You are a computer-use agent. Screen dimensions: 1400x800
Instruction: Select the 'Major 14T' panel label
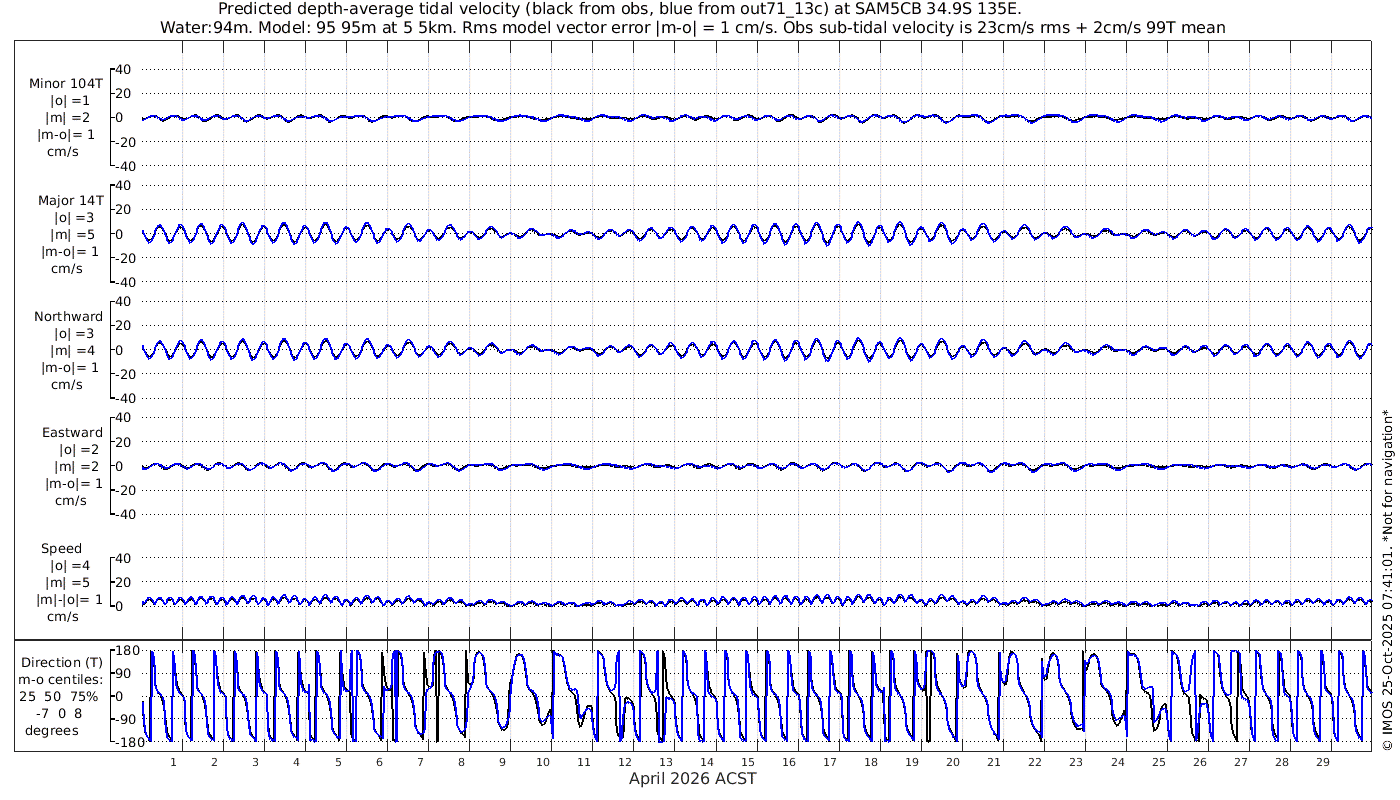click(x=70, y=201)
